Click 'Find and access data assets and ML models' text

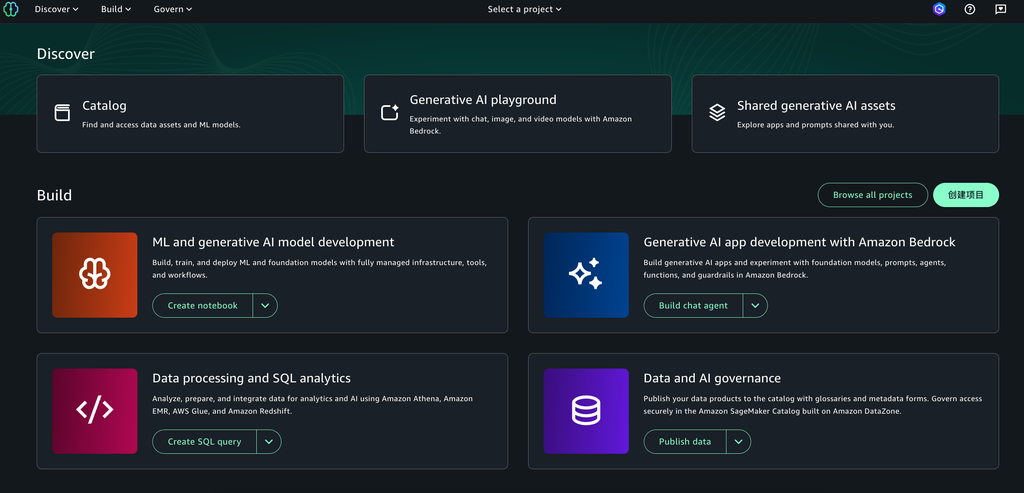[161, 125]
